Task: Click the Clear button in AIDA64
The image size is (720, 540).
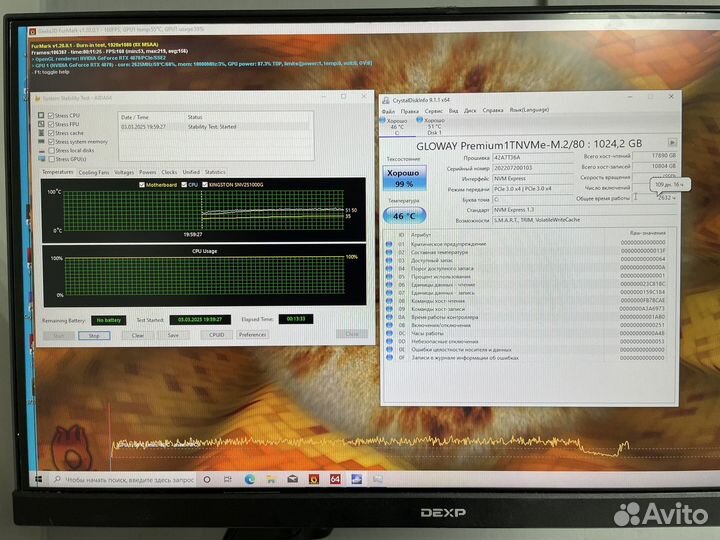Action: point(138,335)
